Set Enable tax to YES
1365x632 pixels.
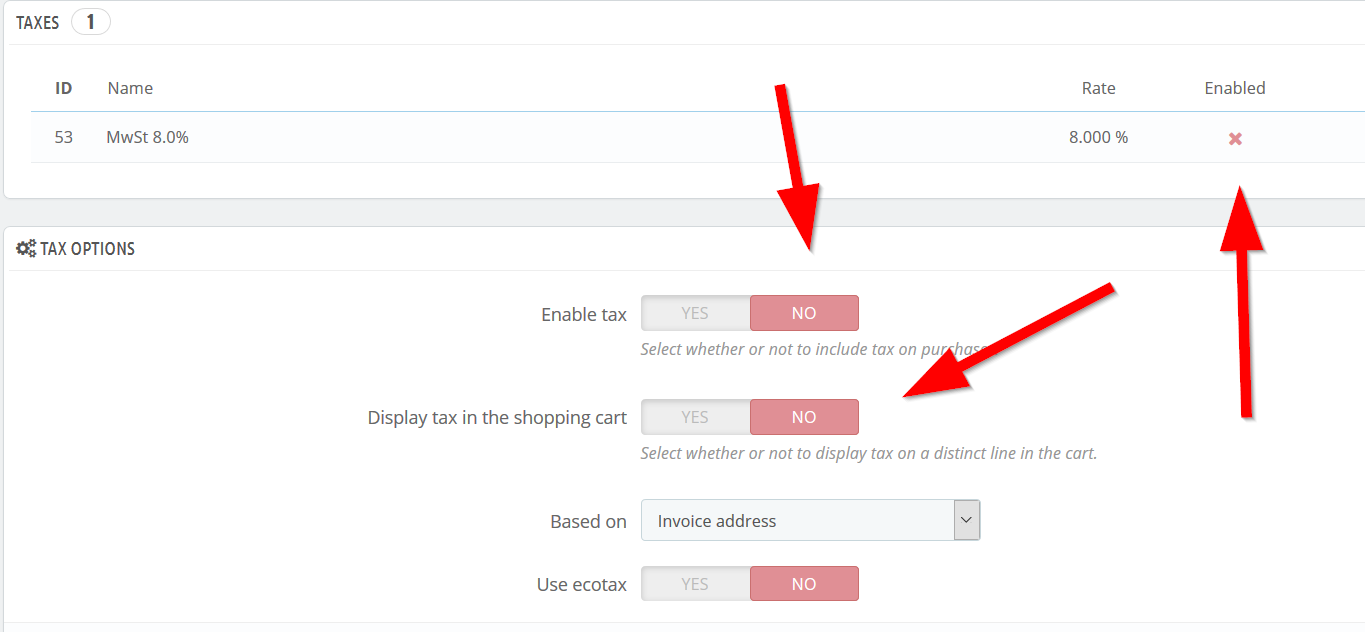click(x=695, y=313)
